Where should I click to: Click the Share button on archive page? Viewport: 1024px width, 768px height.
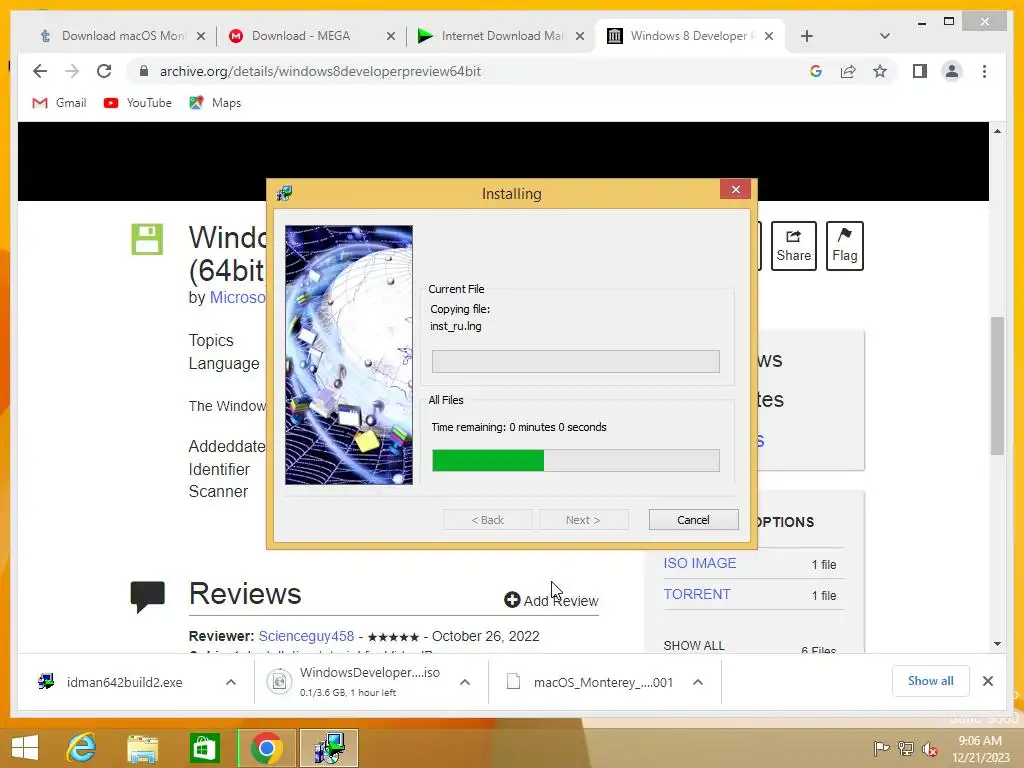(793, 246)
